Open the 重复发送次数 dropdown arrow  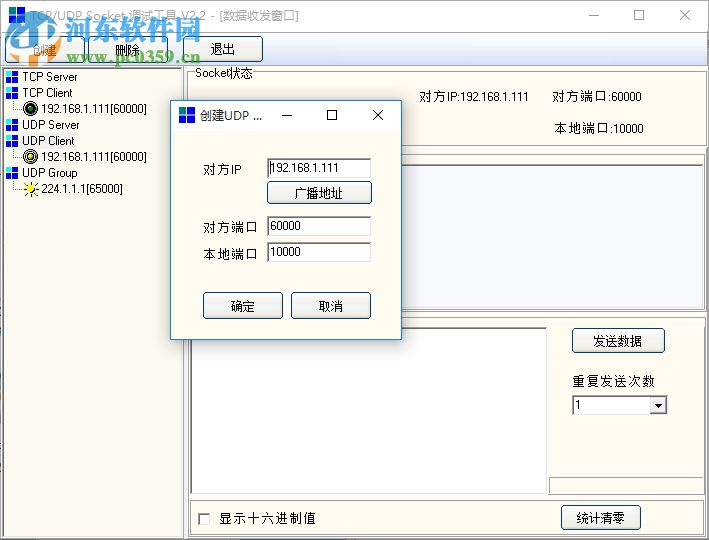coord(658,405)
